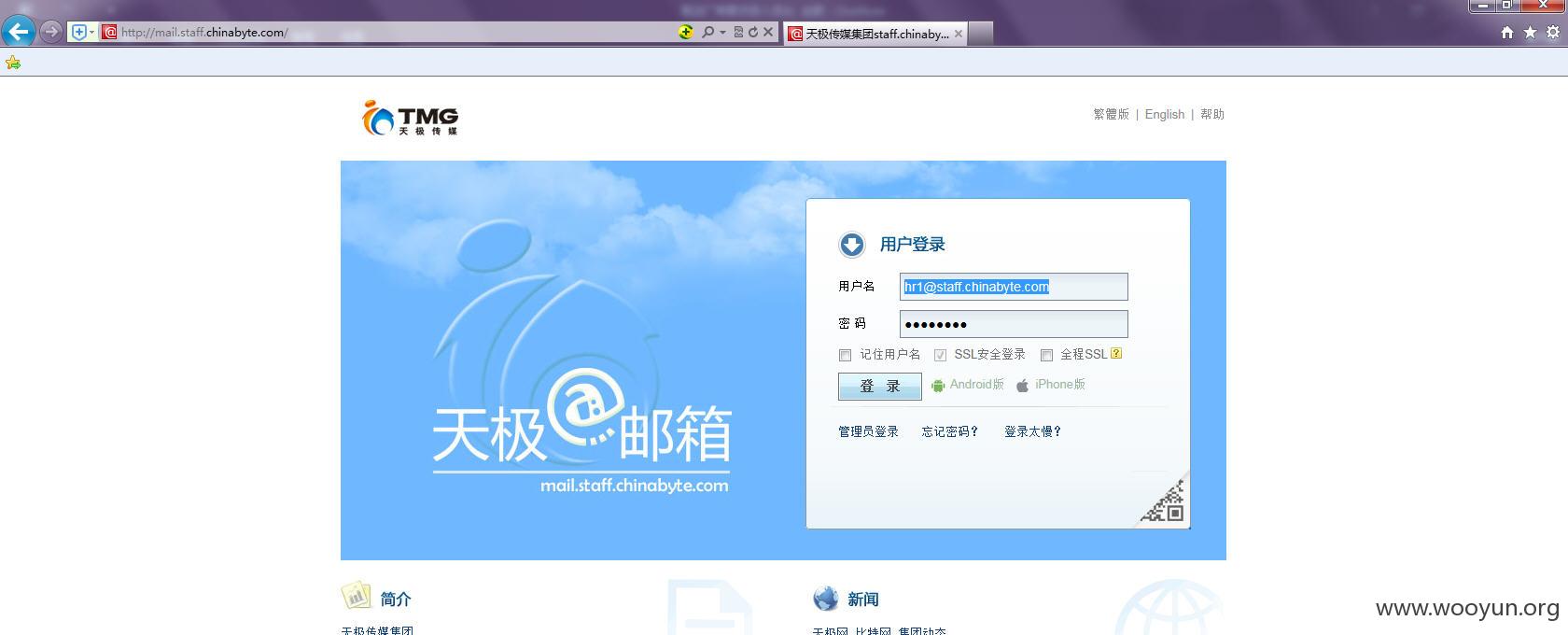Image resolution: width=1568 pixels, height=635 pixels.
Task: Click the red @ site icon in address bar
Action: coord(109,32)
